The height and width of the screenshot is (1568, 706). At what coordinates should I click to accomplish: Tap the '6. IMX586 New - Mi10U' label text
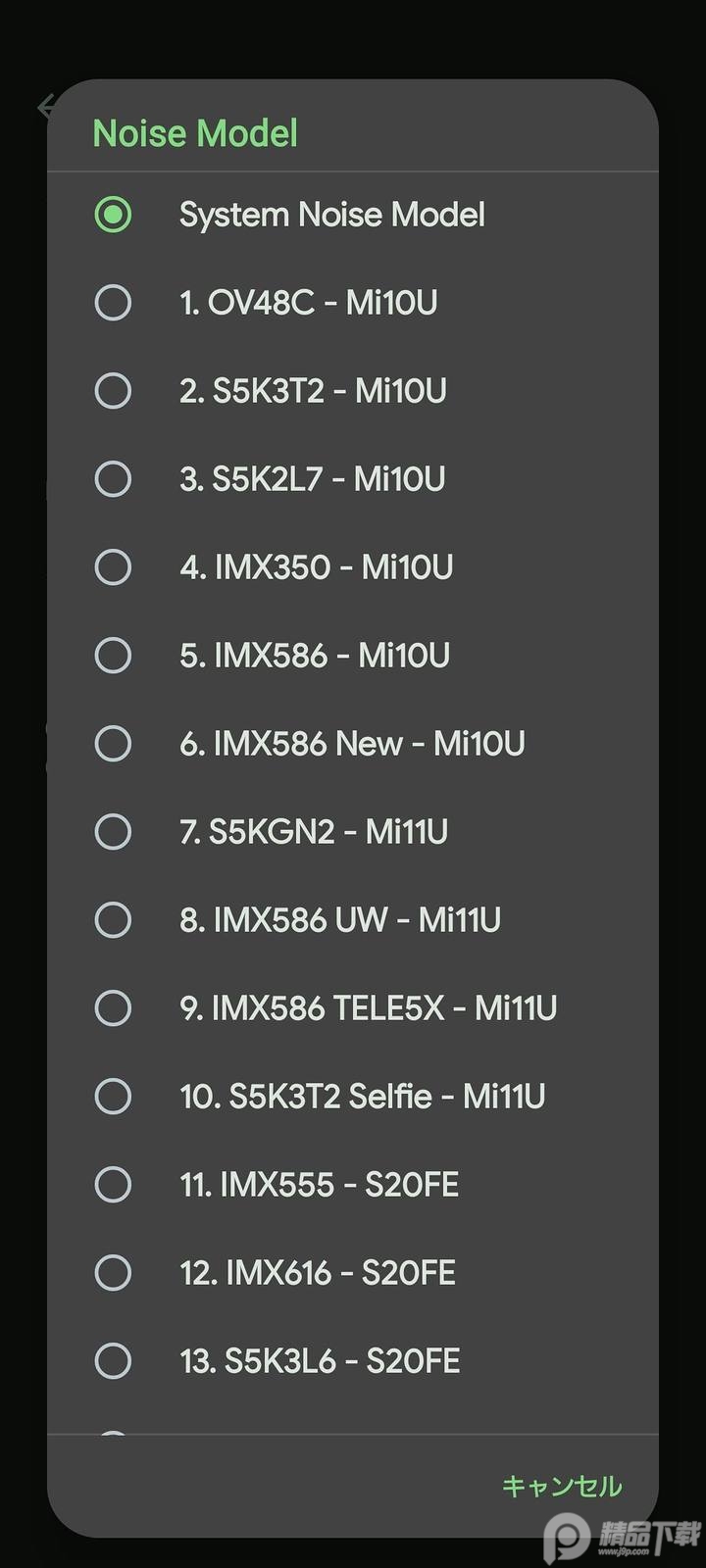point(352,744)
